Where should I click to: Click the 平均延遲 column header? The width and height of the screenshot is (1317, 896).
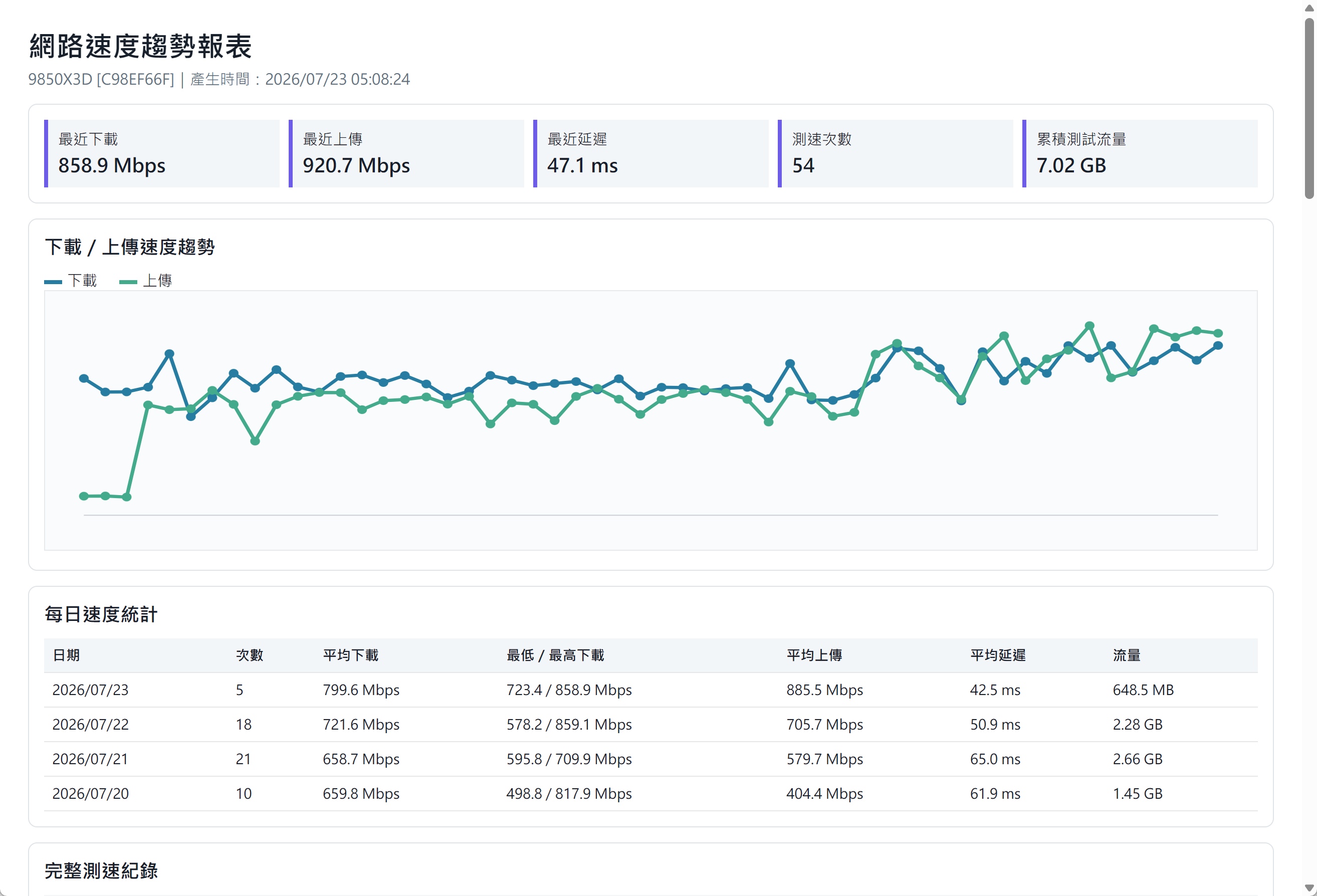[997, 655]
